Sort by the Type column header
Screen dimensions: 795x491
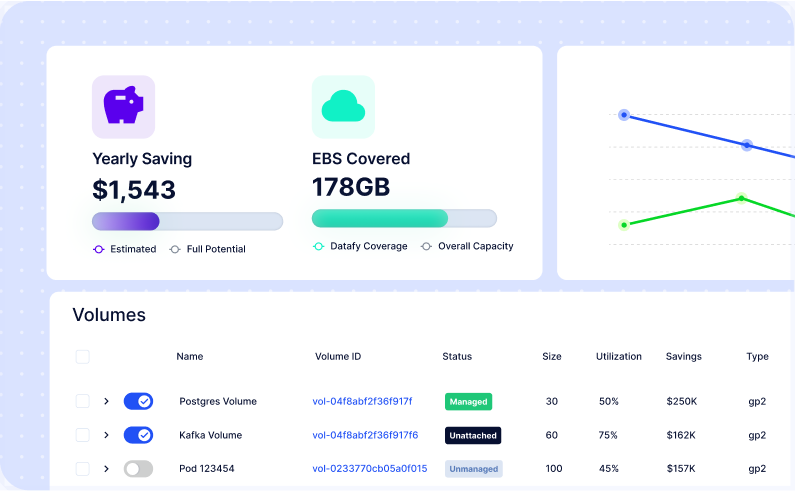tap(757, 357)
